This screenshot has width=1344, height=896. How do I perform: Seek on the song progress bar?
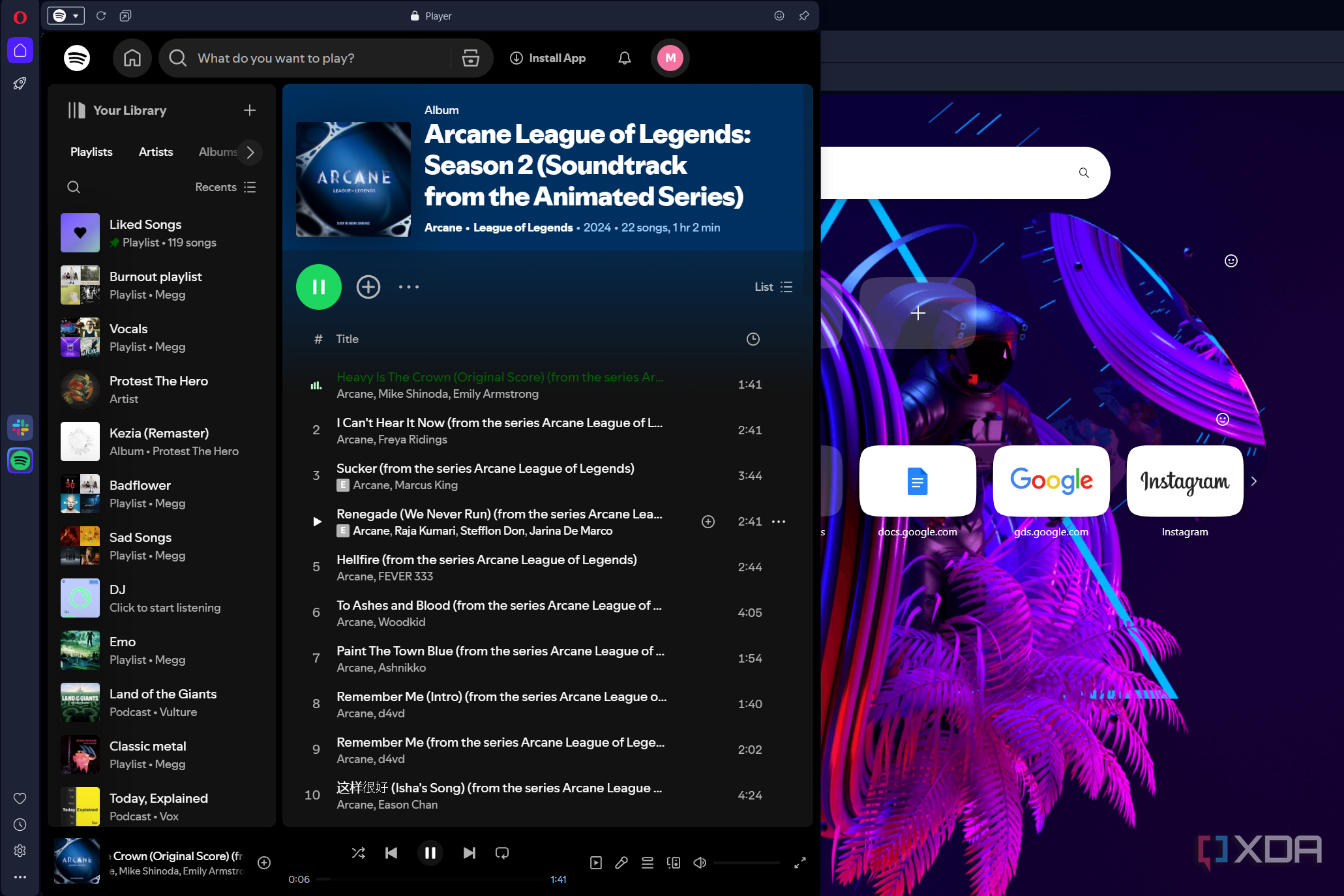point(430,879)
